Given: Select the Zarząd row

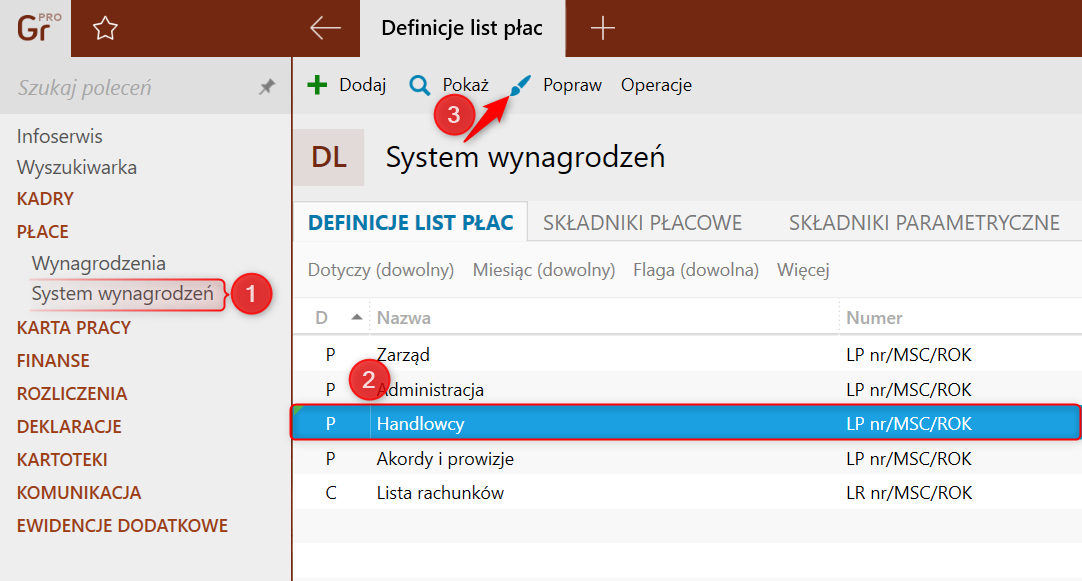Looking at the screenshot, I should 687,354.
